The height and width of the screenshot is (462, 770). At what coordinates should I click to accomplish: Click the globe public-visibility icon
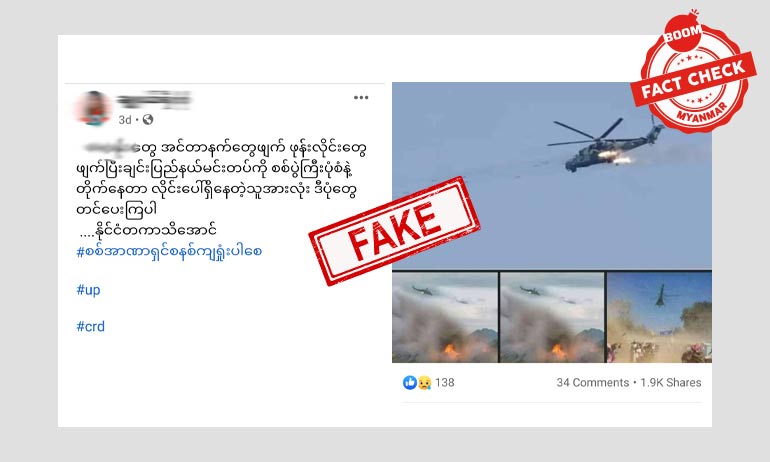(148, 119)
